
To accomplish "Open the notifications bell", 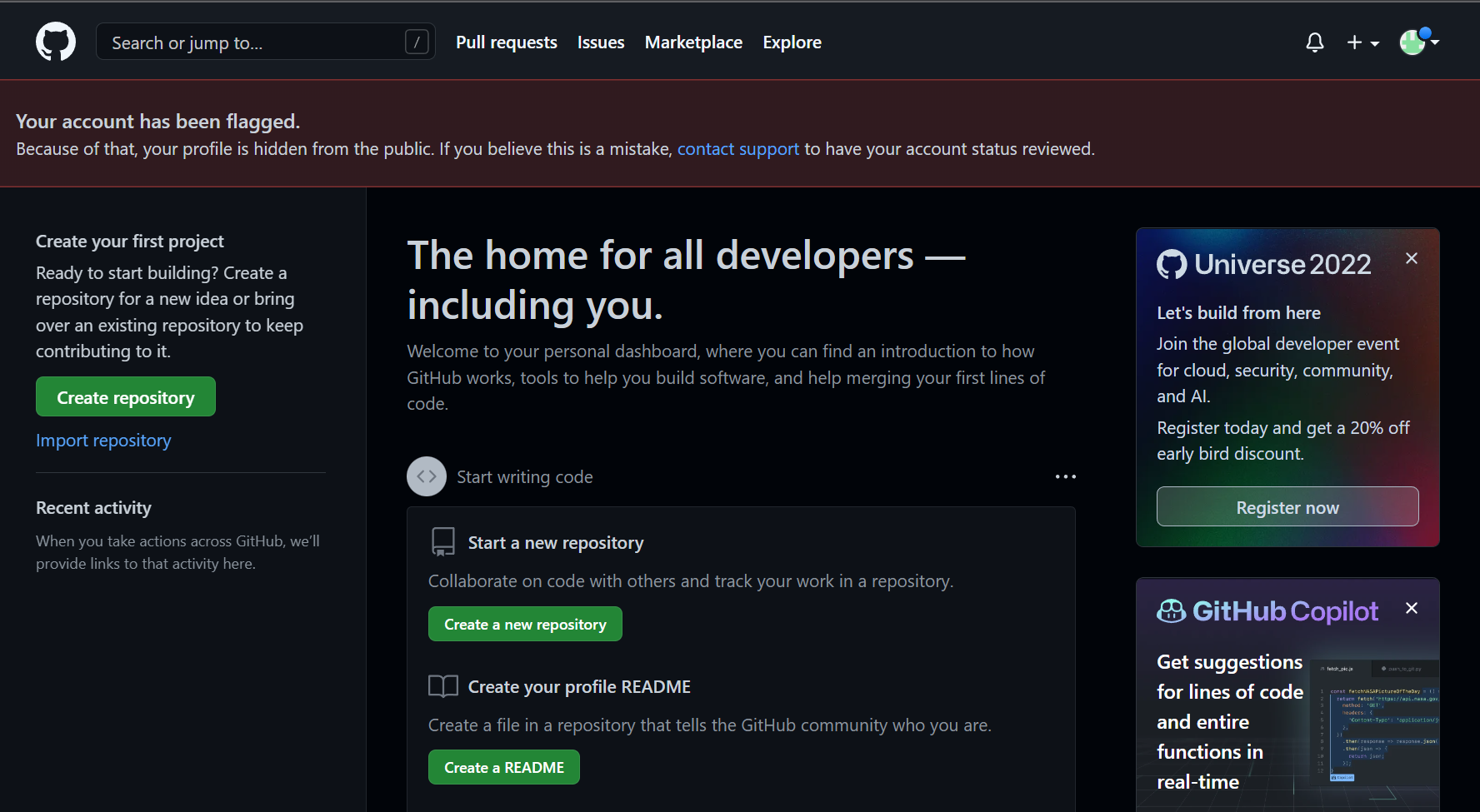I will [1315, 42].
